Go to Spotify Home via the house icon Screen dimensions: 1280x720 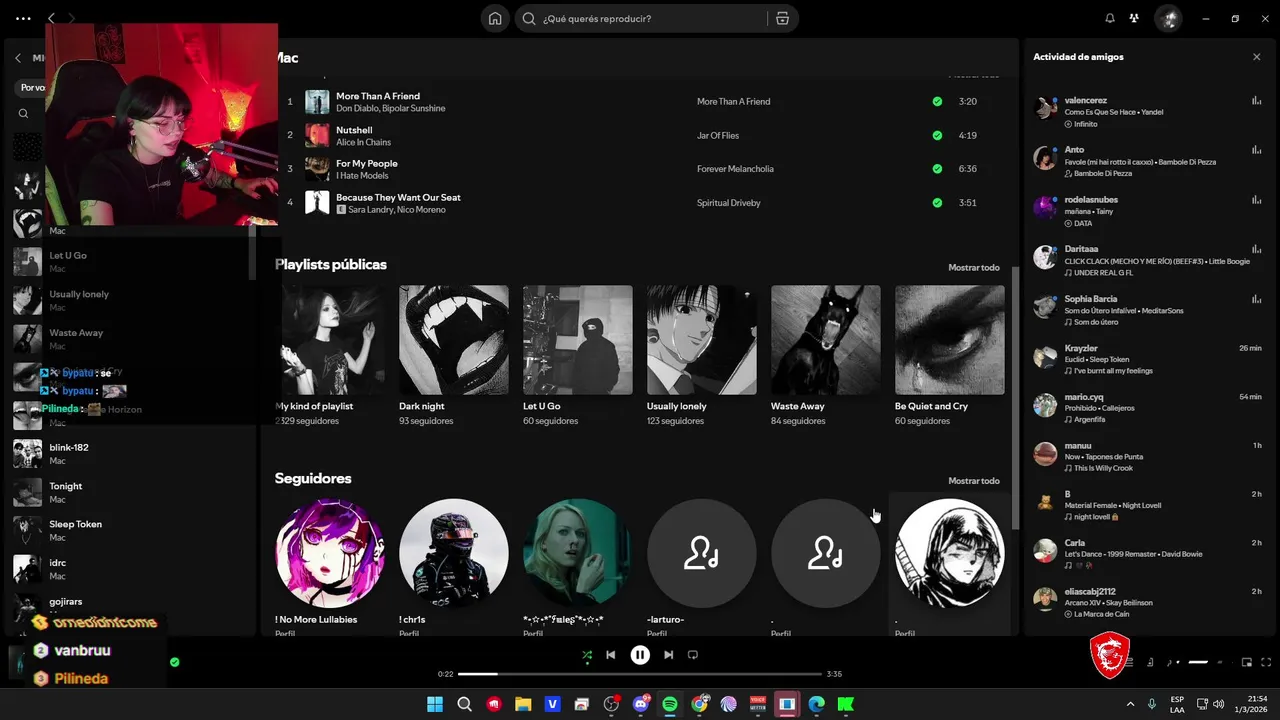495,18
